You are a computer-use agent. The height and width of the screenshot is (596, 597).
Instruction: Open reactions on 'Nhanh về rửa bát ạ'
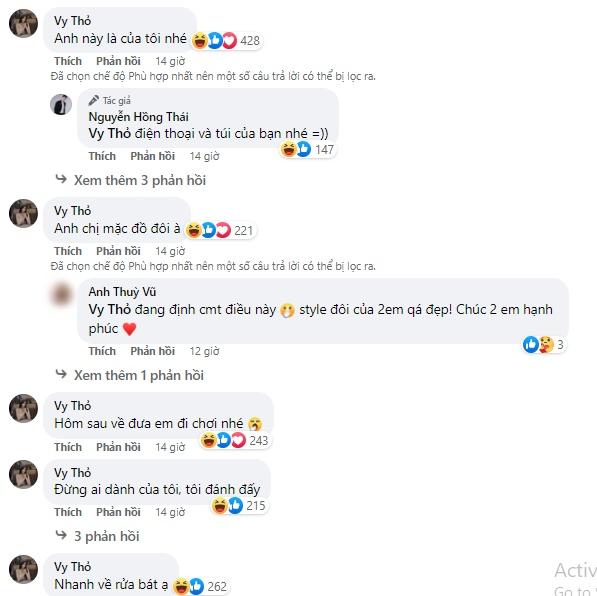pyautogui.click(x=200, y=586)
